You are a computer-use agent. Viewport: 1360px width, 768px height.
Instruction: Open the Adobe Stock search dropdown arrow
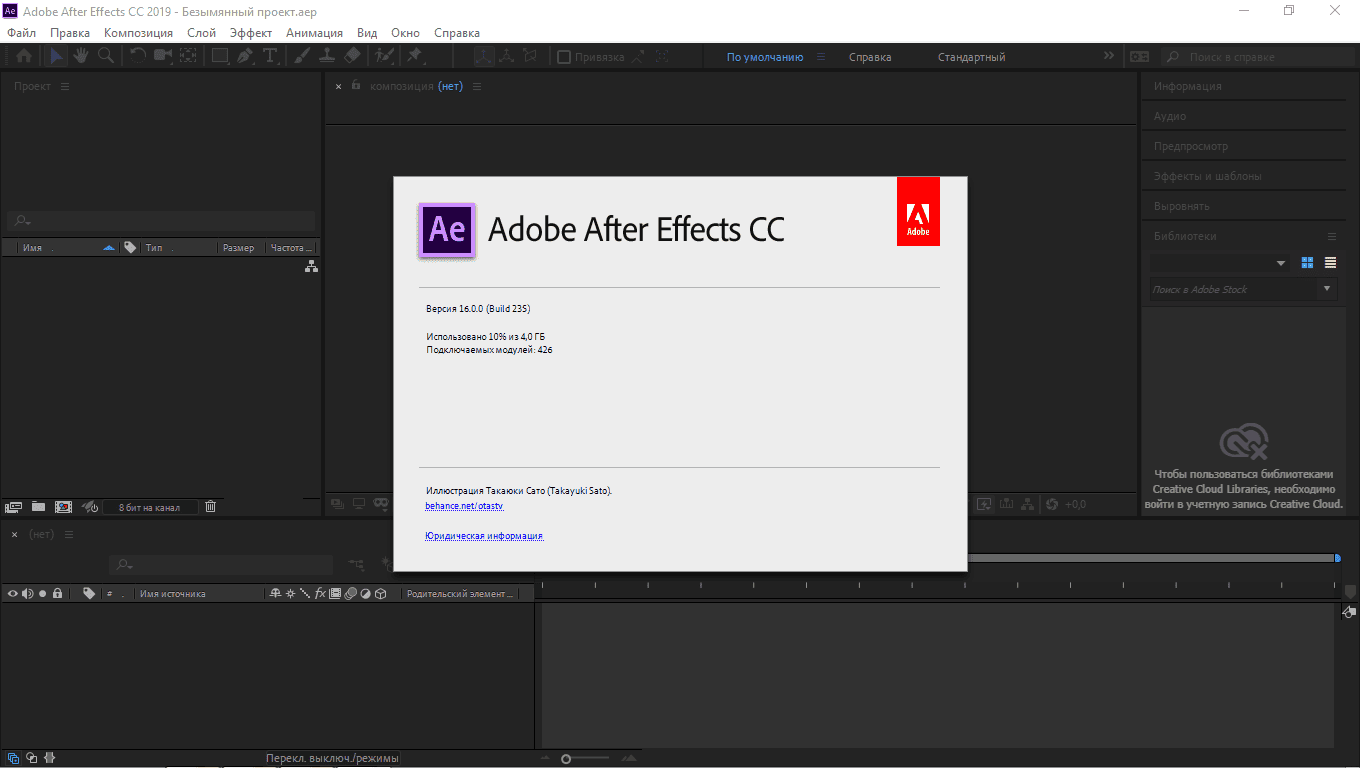(x=1328, y=289)
